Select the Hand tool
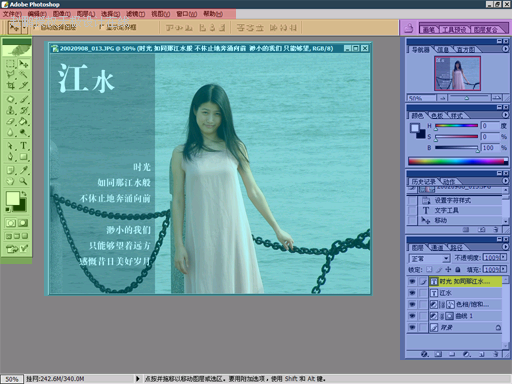 coord(11,181)
